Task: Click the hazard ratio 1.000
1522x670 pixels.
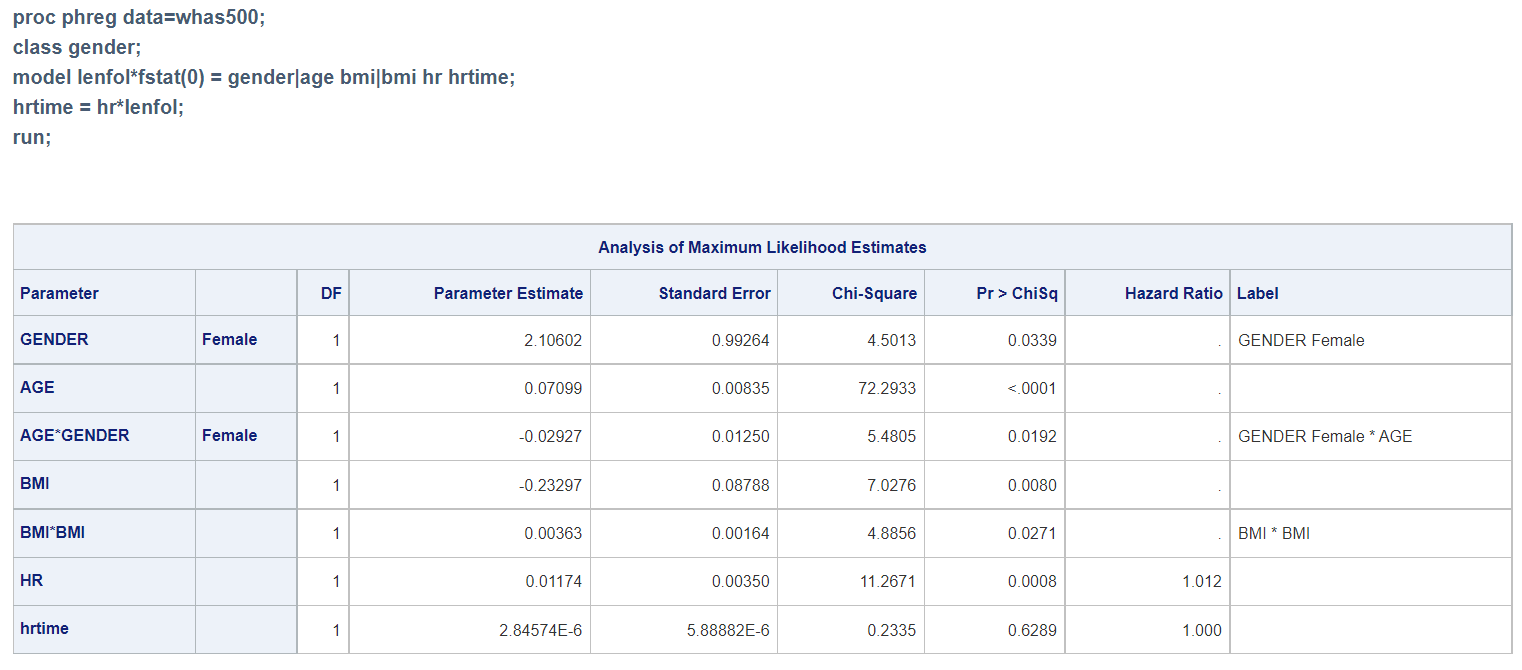Action: point(1202,630)
